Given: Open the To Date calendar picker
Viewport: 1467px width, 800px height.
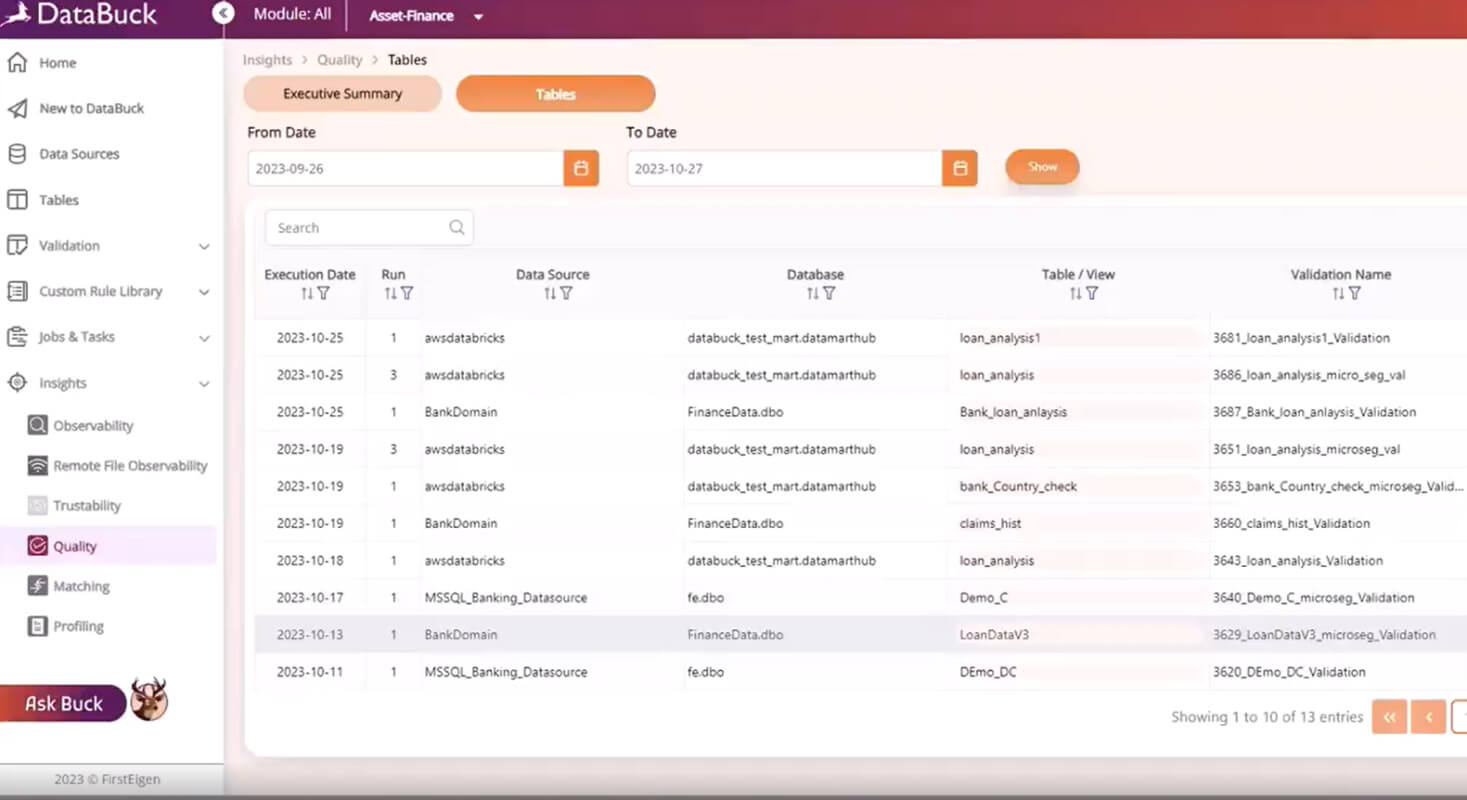Looking at the screenshot, I should tap(960, 168).
